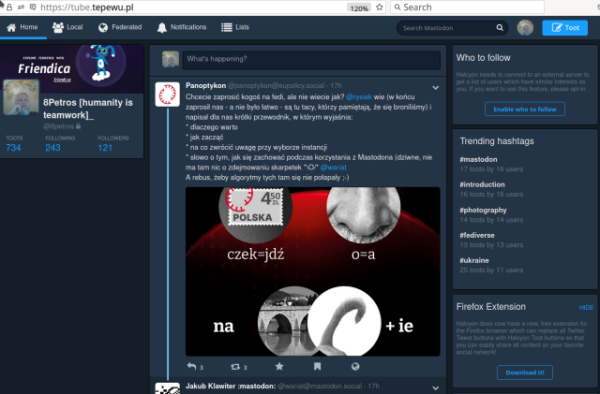Click the Search Mastodon magnifier icon
The height and width of the screenshot is (394, 600).
tap(500, 28)
